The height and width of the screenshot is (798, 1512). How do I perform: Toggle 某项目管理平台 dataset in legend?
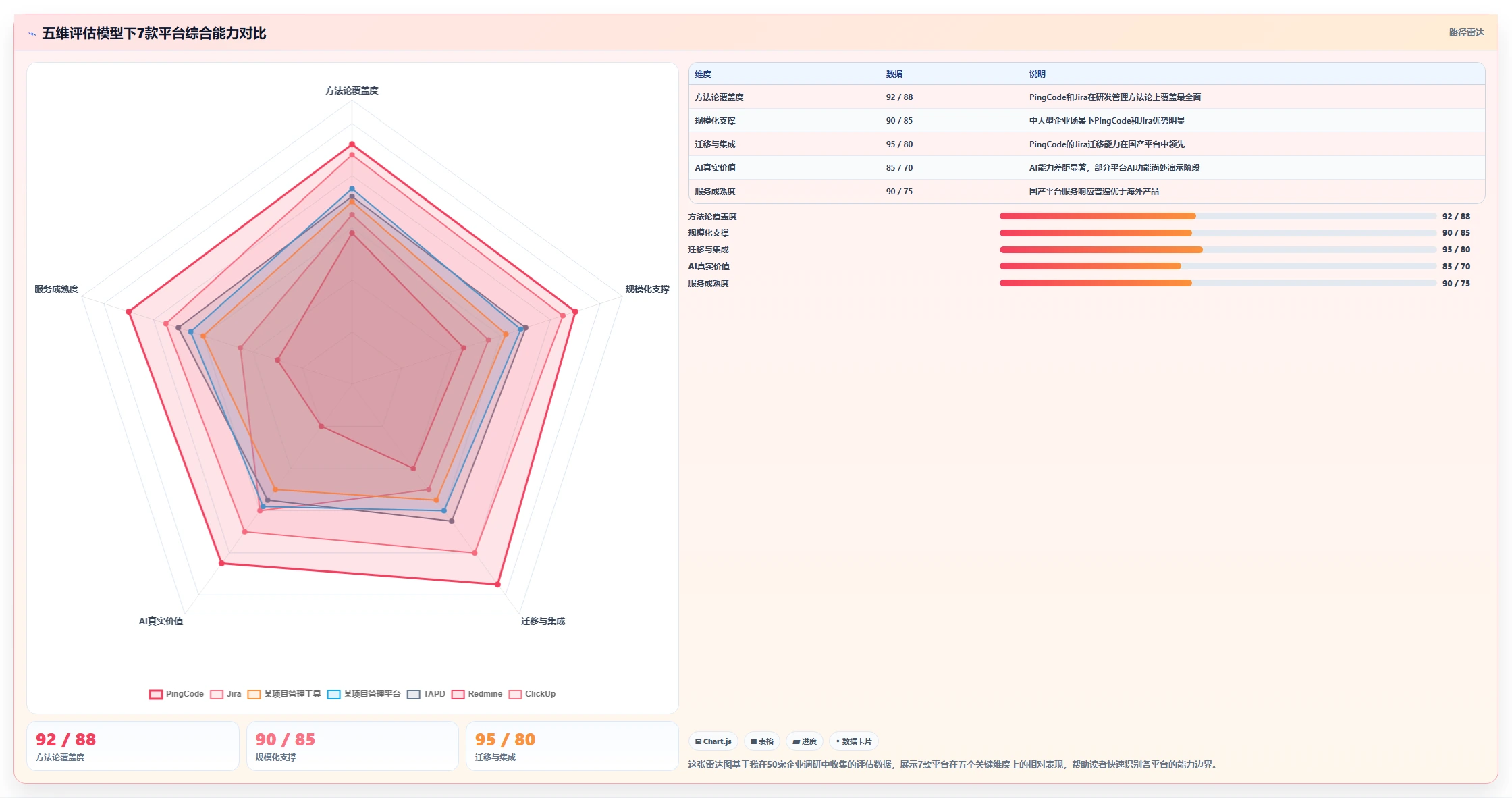click(364, 694)
